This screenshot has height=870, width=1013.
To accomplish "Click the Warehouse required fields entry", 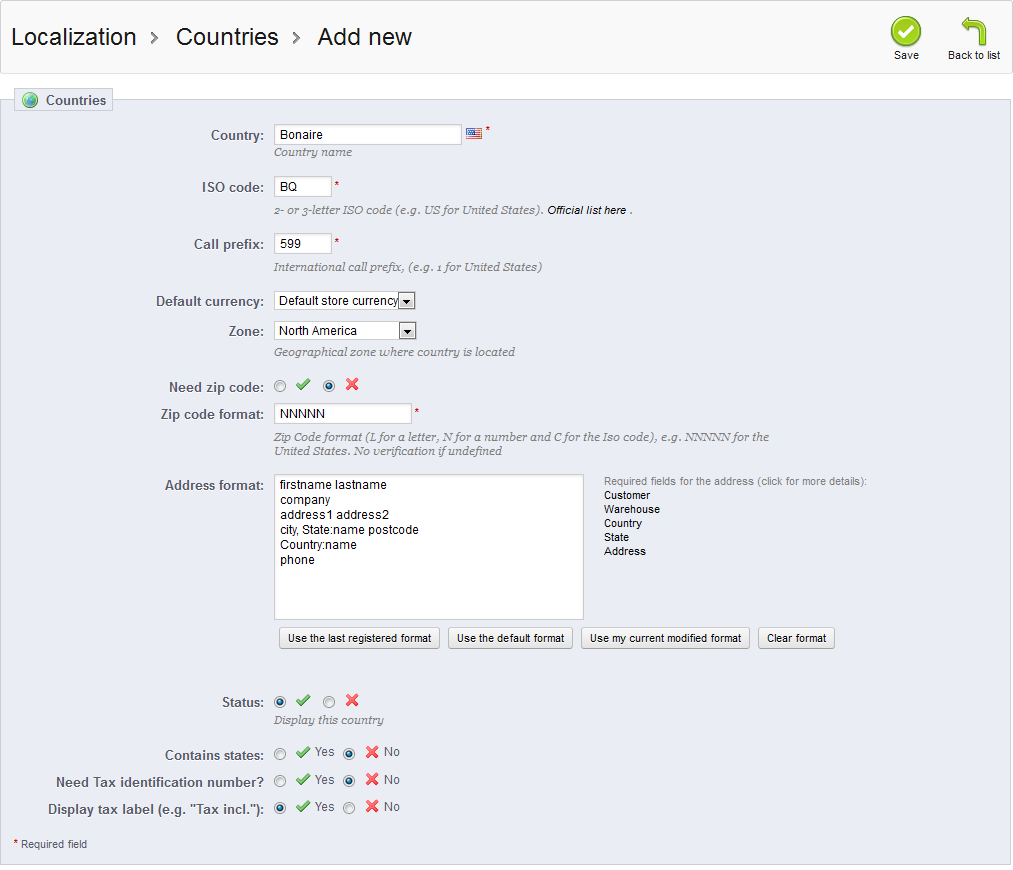I will pyautogui.click(x=631, y=510).
